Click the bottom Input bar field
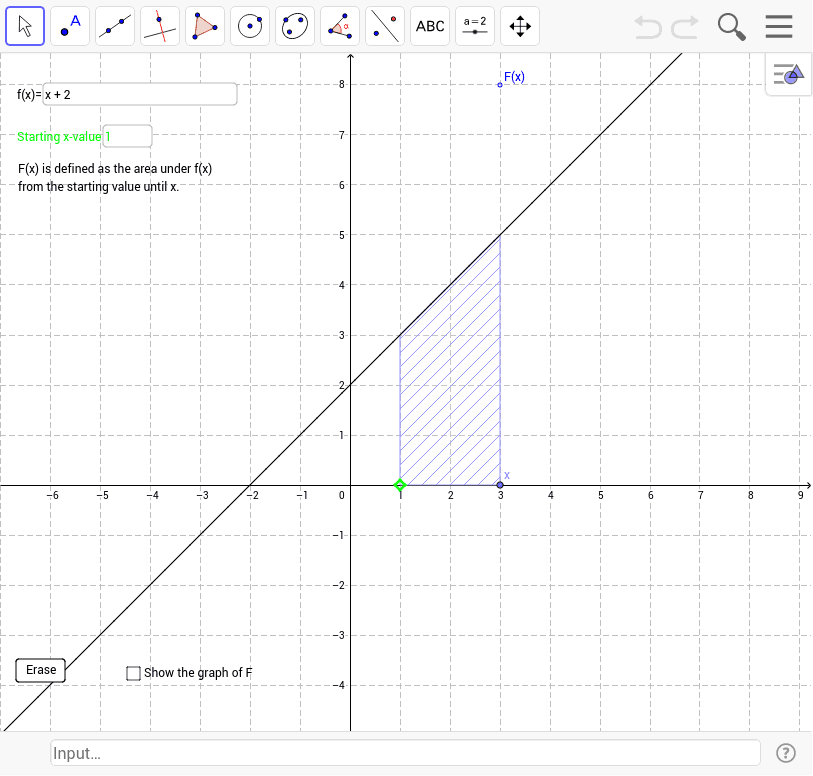The width and height of the screenshot is (813, 776). point(405,753)
